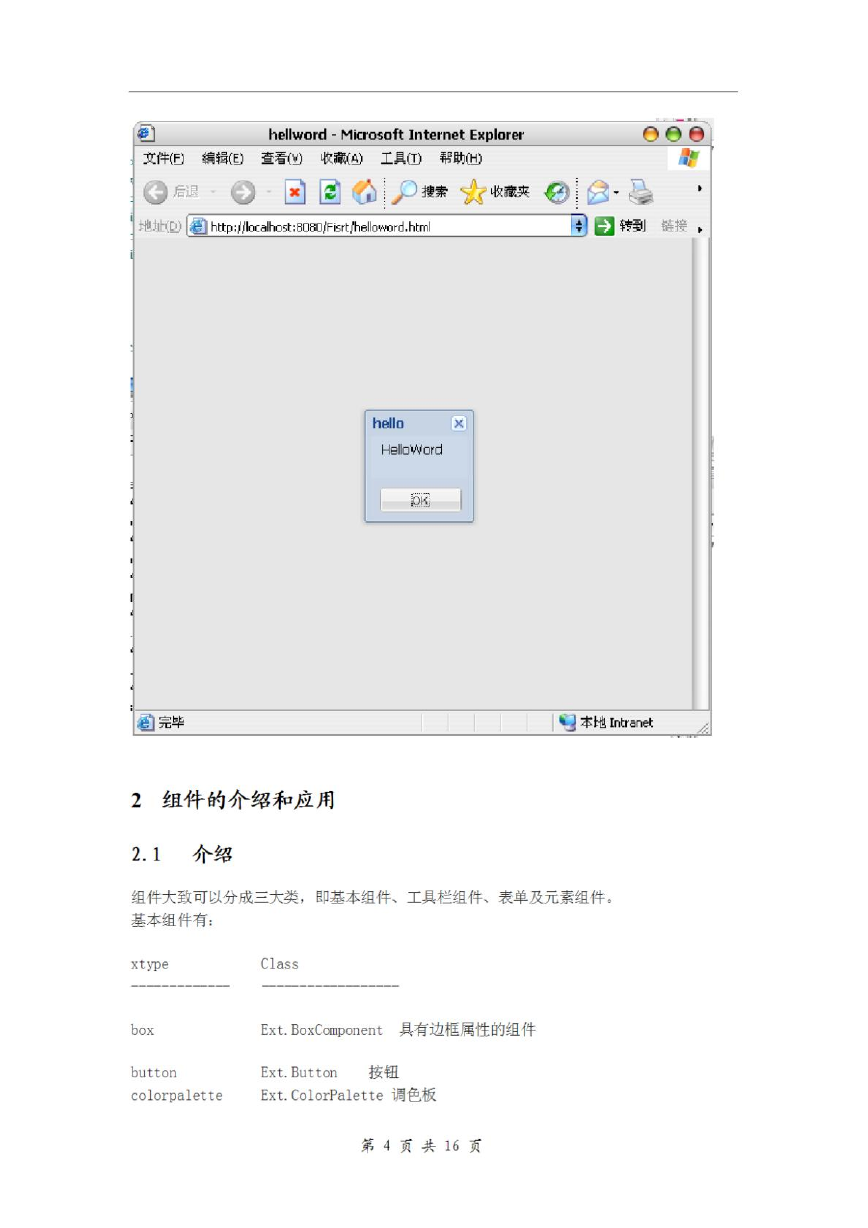Open Search with magnifier icon
The width and height of the screenshot is (868, 1228).
click(x=402, y=192)
